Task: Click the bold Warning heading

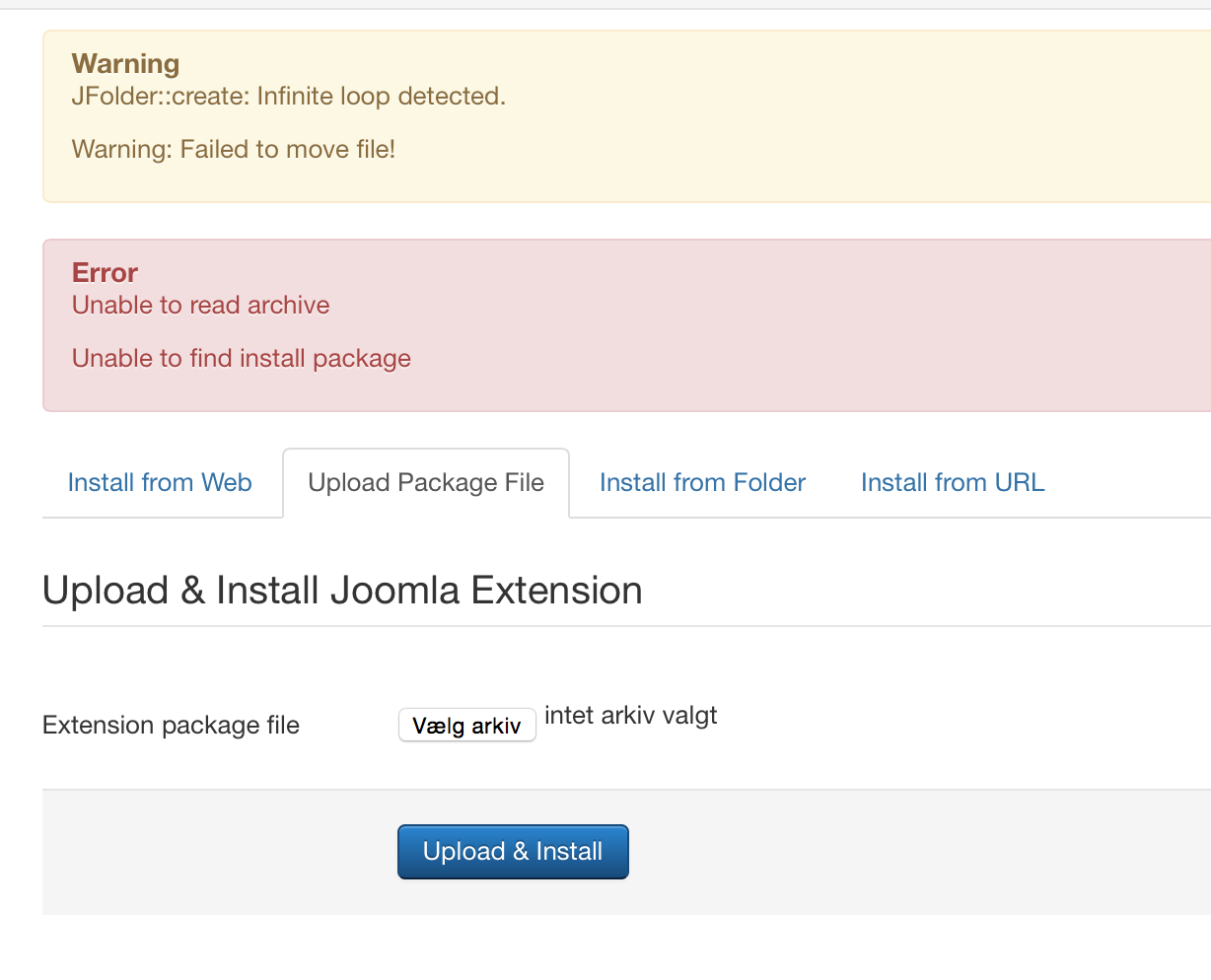Action: point(125,64)
